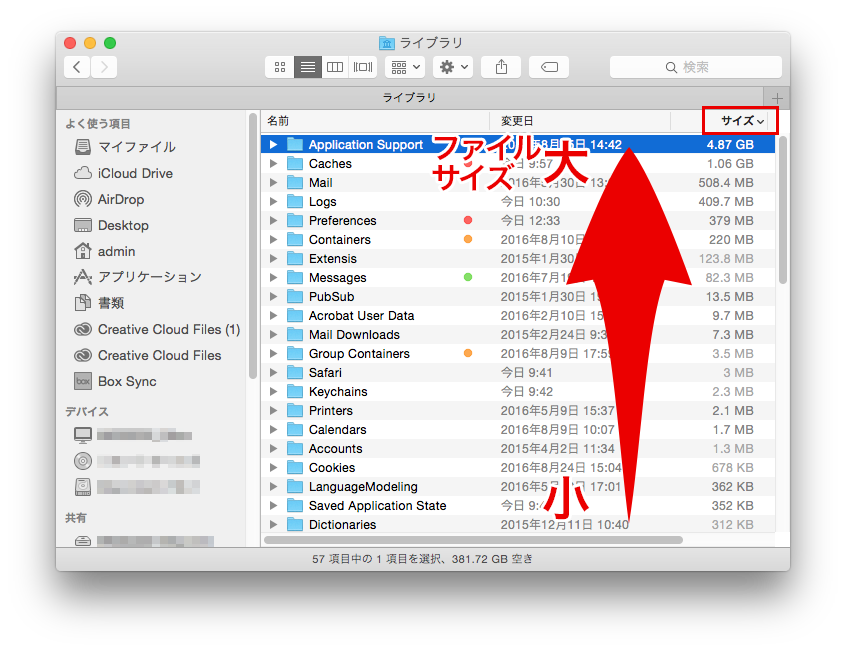This screenshot has width=846, height=651.
Task: Click the edit tags button
Action: point(549,67)
